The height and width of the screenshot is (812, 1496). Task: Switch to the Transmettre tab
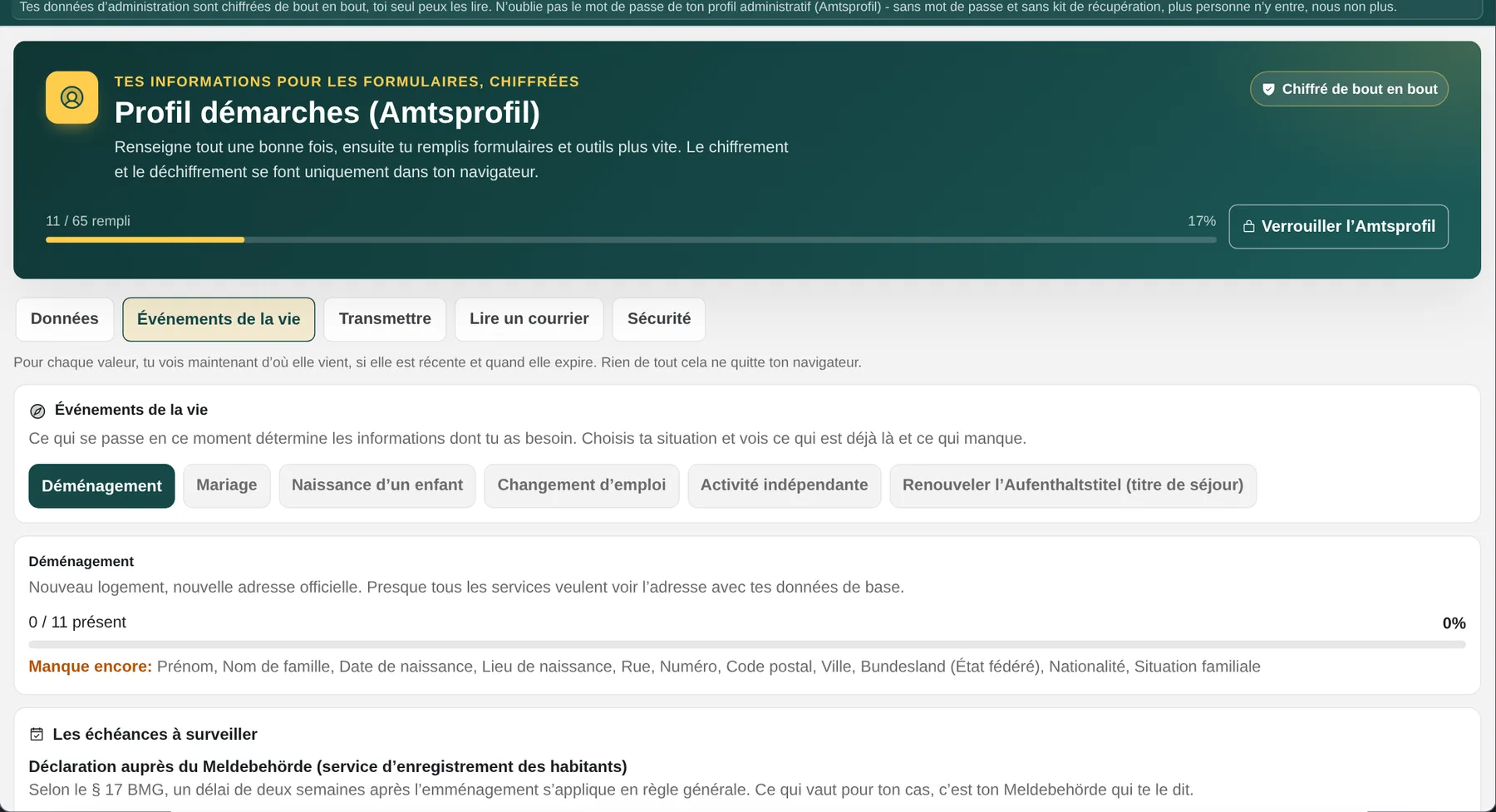click(385, 319)
